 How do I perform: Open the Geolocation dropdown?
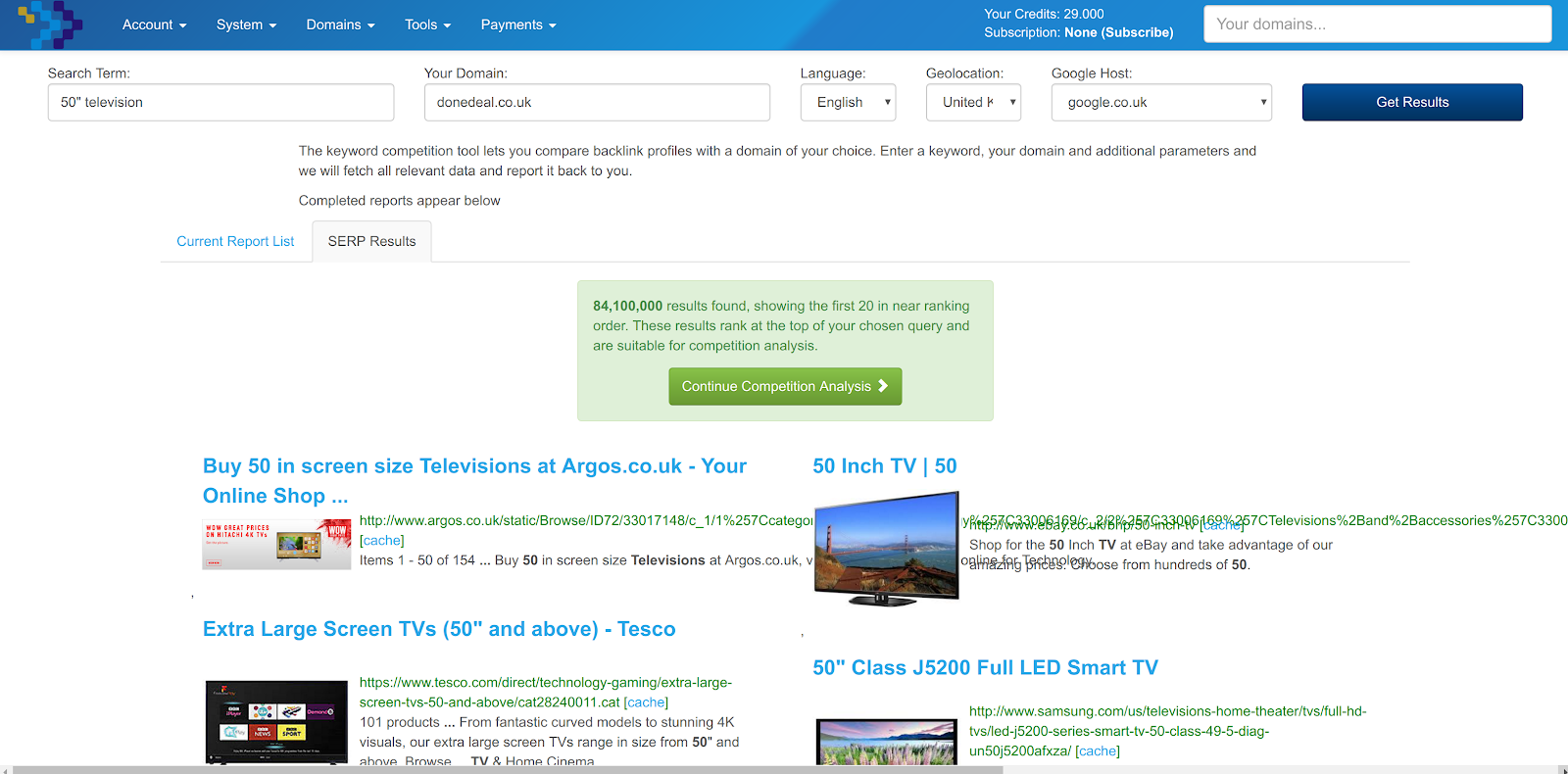pos(973,102)
